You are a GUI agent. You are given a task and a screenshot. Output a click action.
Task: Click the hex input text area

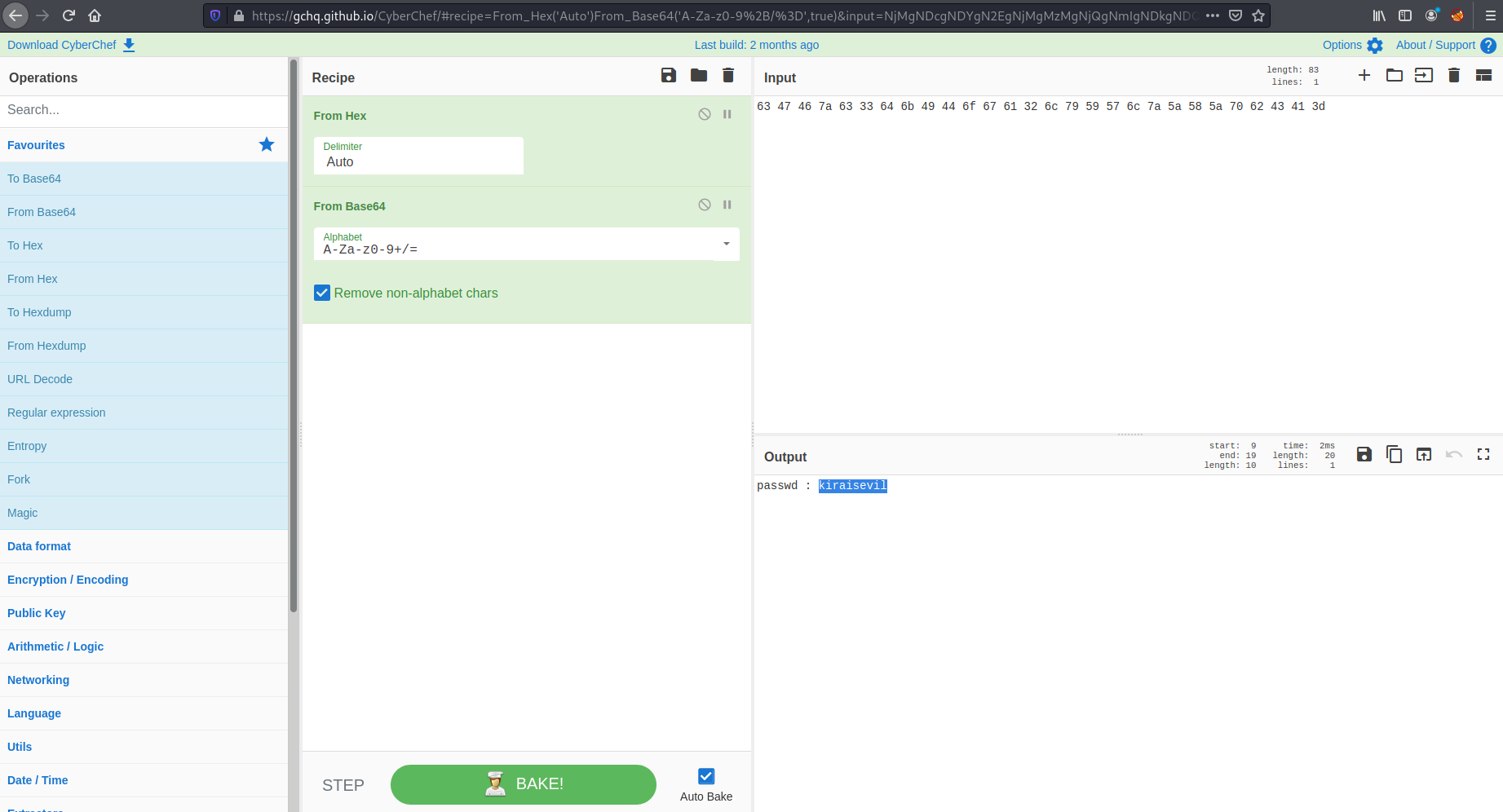1128,265
